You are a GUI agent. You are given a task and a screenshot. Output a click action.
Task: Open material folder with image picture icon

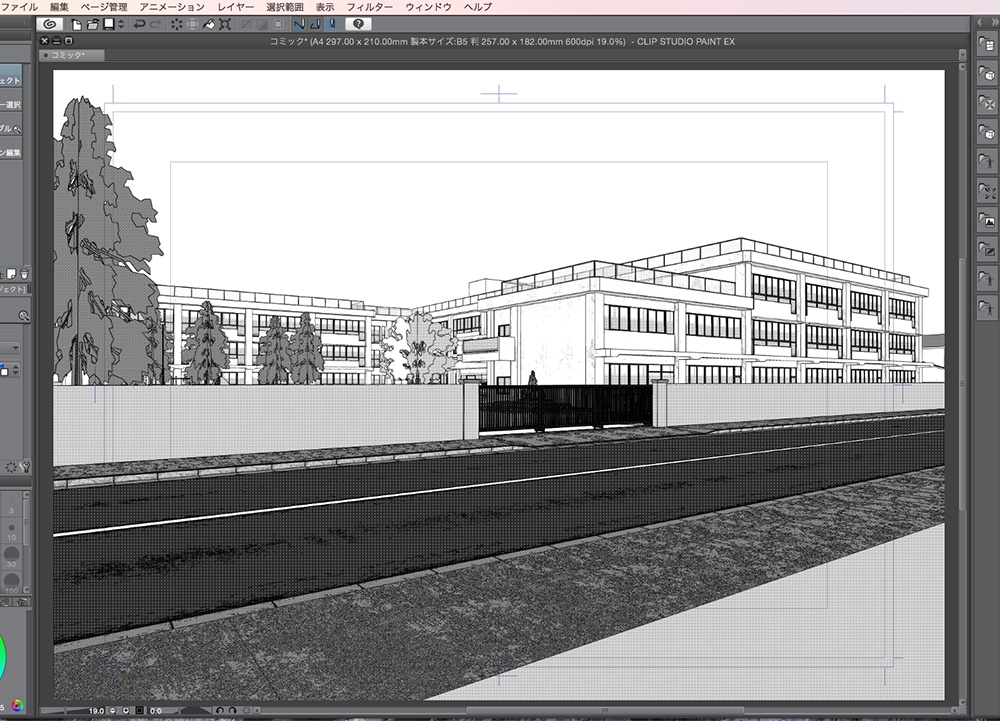[987, 220]
